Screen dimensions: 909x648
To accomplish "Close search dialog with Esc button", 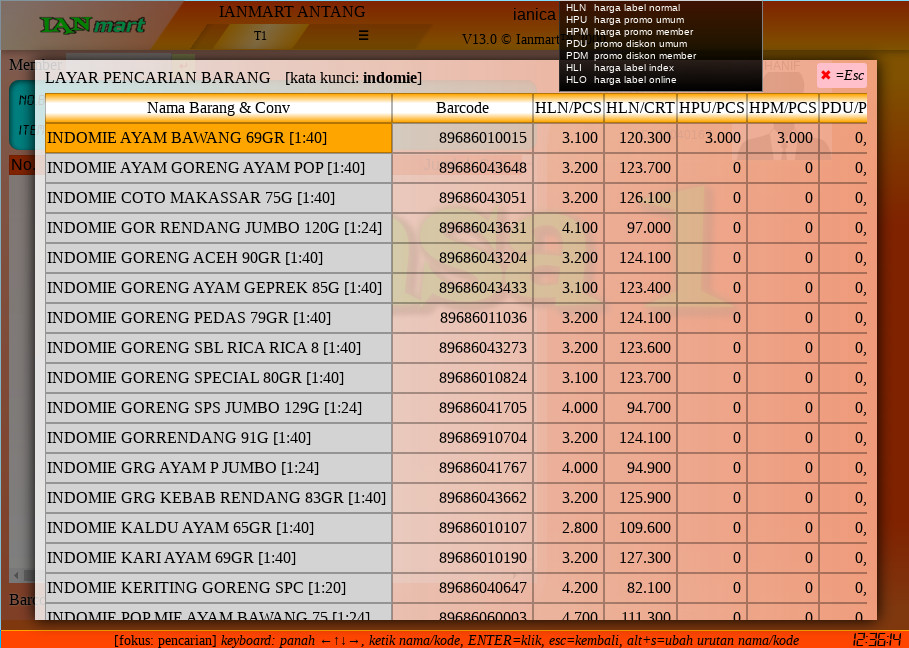I will pos(842,76).
